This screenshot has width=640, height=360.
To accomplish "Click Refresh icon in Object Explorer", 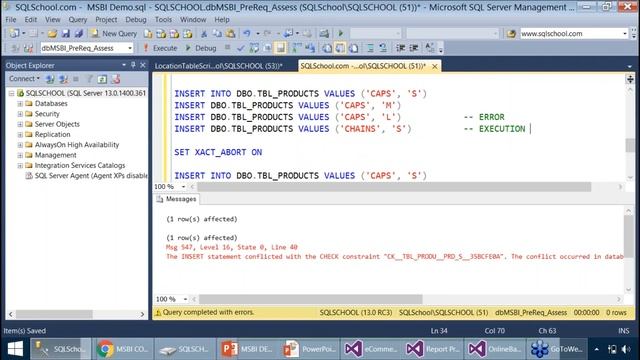I will 102,79.
